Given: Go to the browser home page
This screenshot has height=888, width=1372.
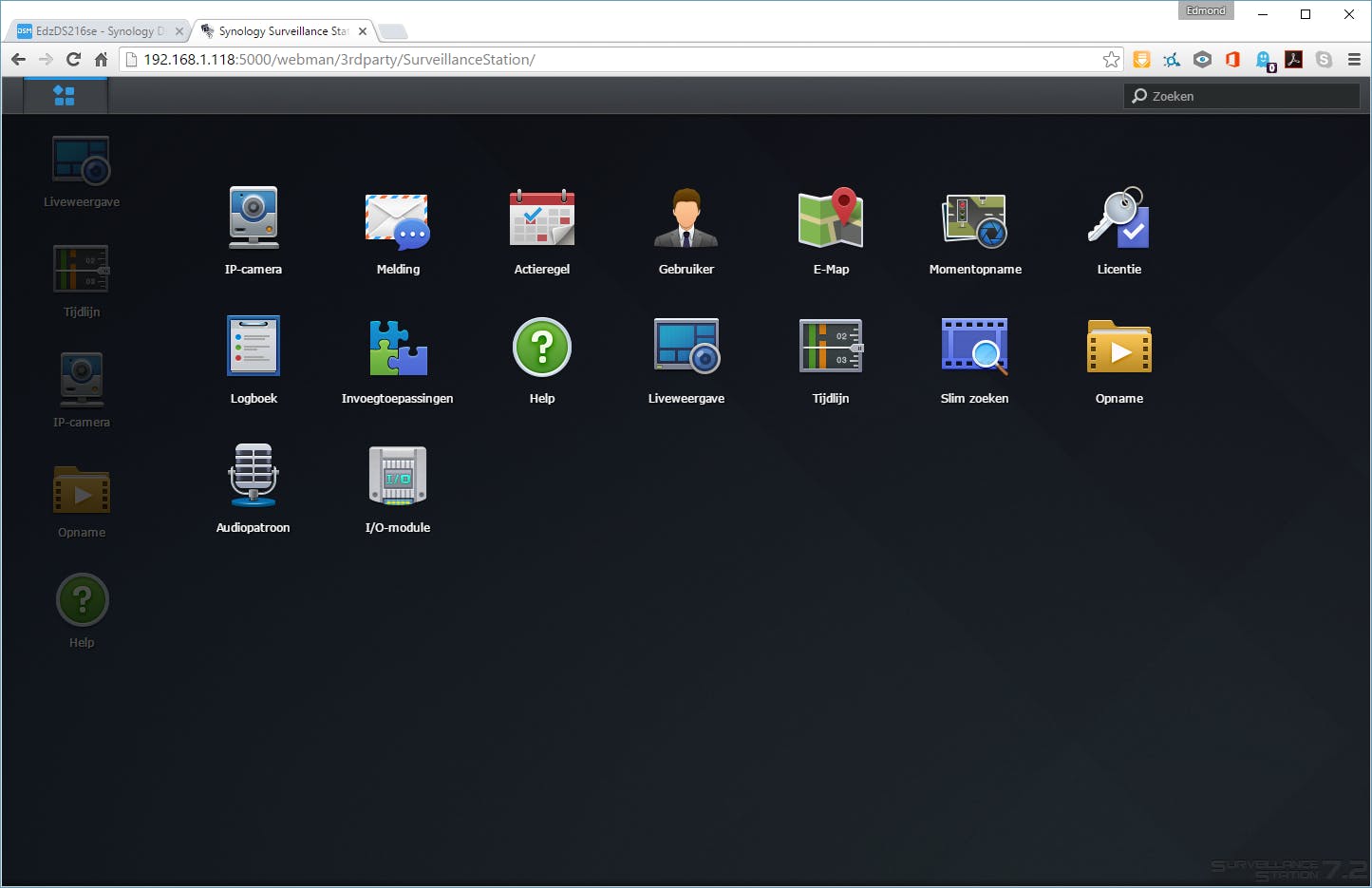Looking at the screenshot, I should [101, 60].
